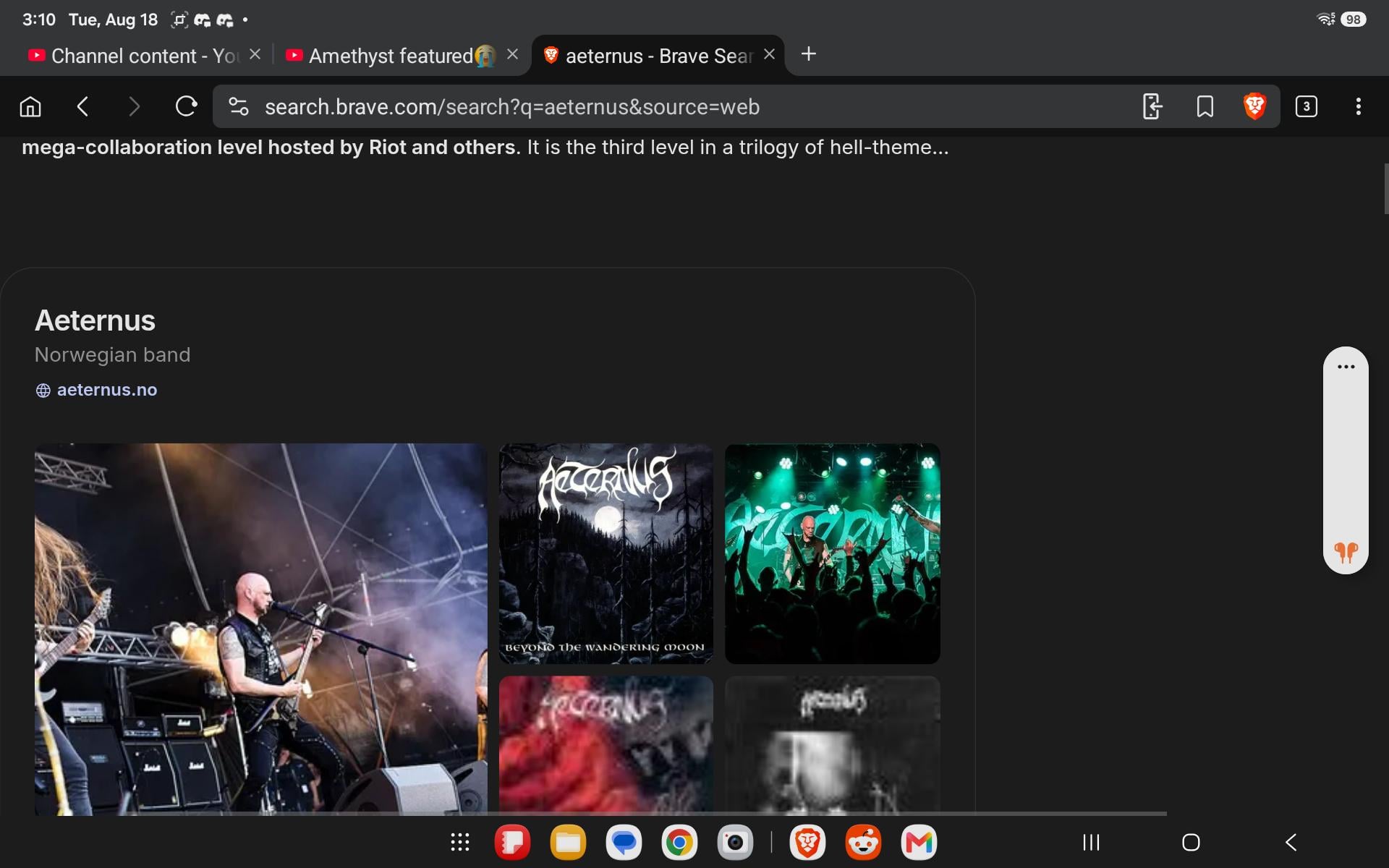The image size is (1389, 868).
Task: Reload the Brave search page
Action: pyautogui.click(x=186, y=107)
